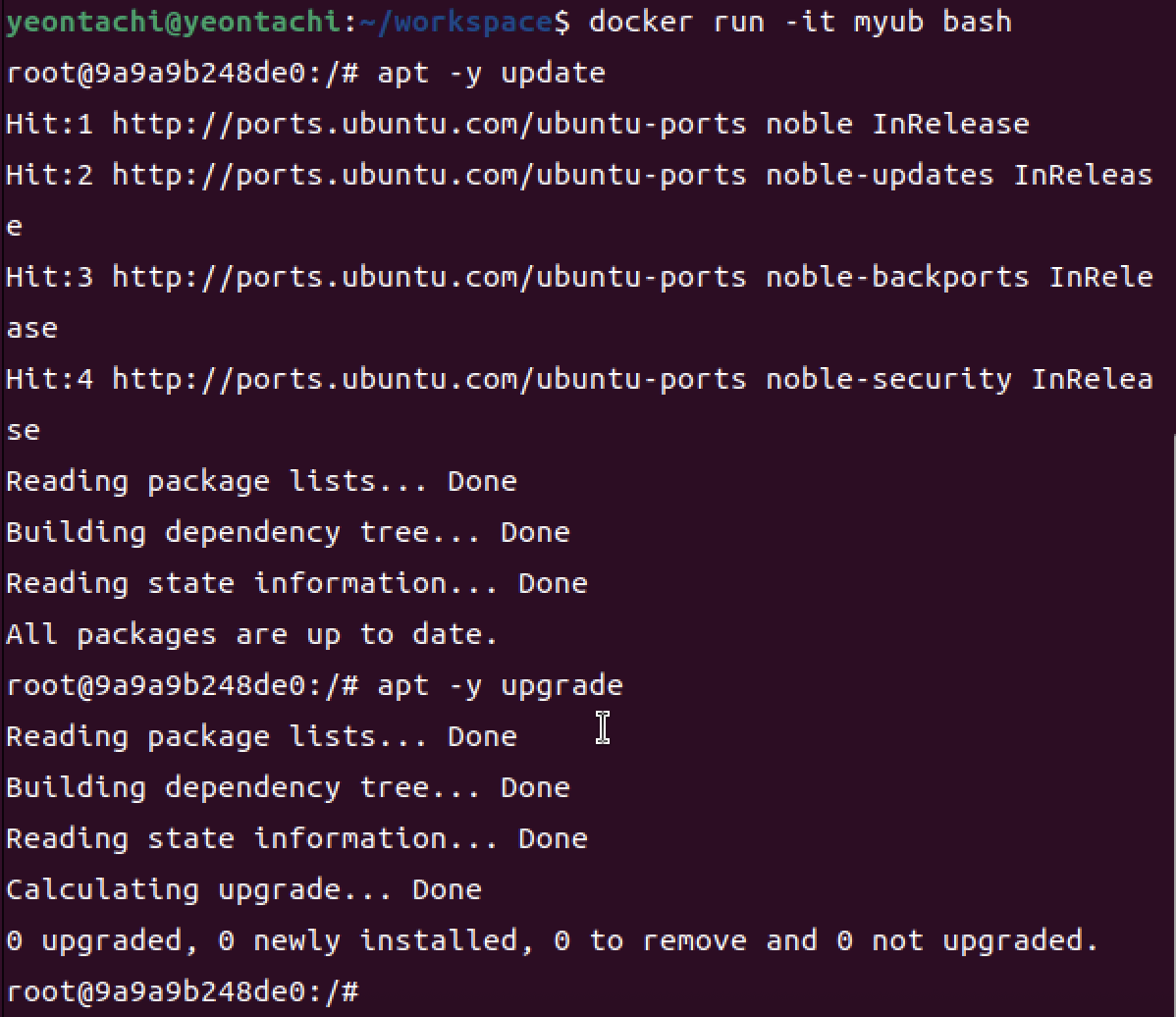Click the first 'Reading package lists... Done' line

pyautogui.click(x=261, y=481)
